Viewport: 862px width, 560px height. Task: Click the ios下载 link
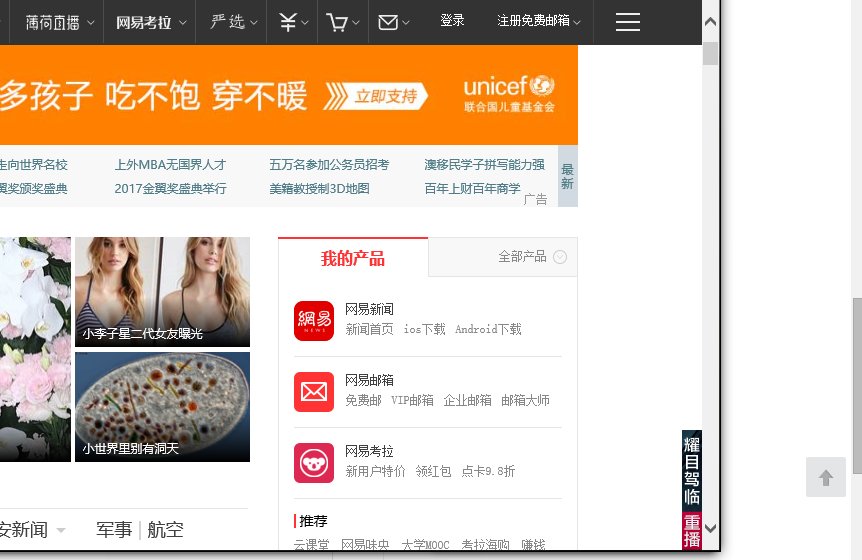424,329
